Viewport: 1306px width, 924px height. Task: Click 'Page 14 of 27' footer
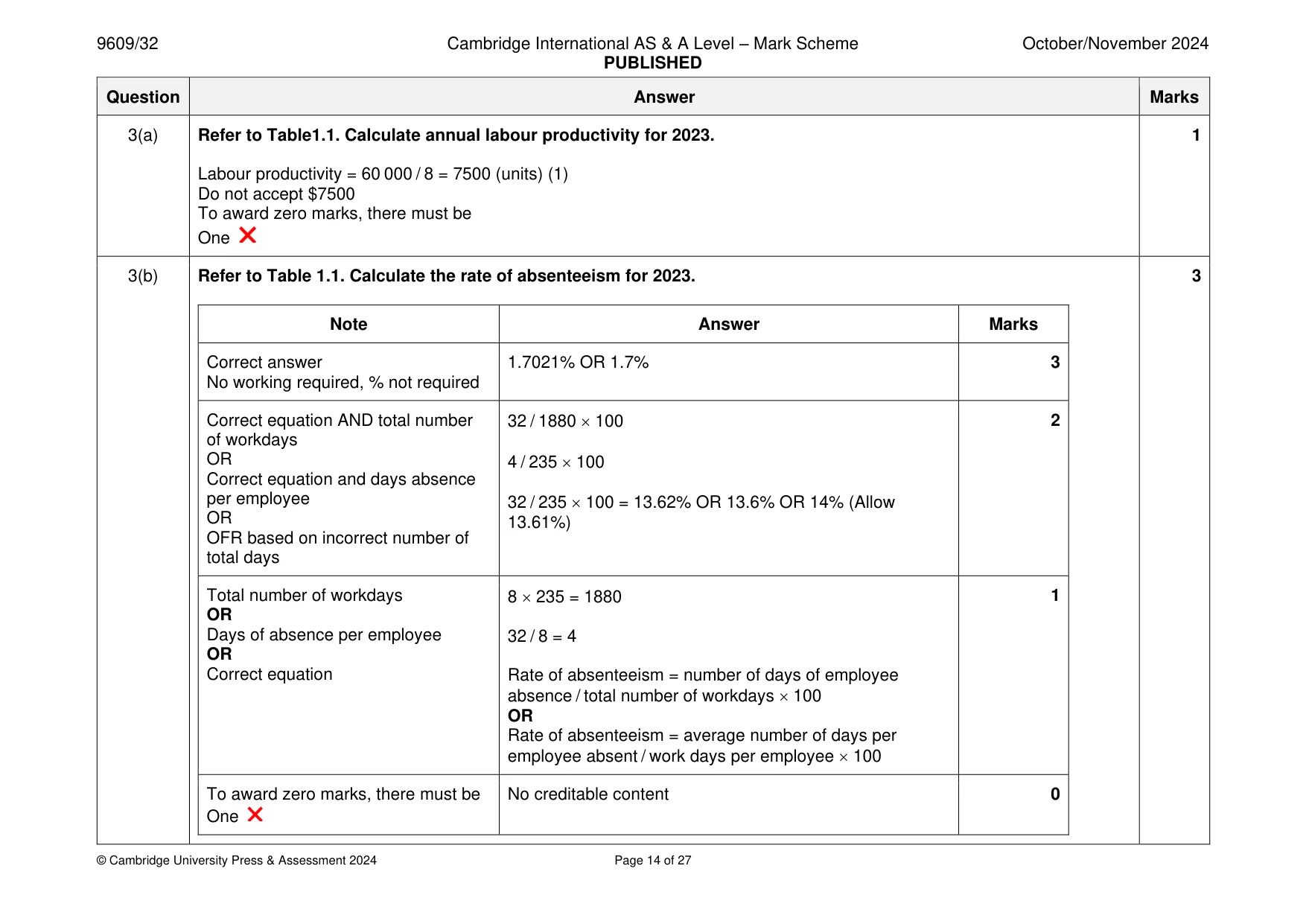(653, 861)
